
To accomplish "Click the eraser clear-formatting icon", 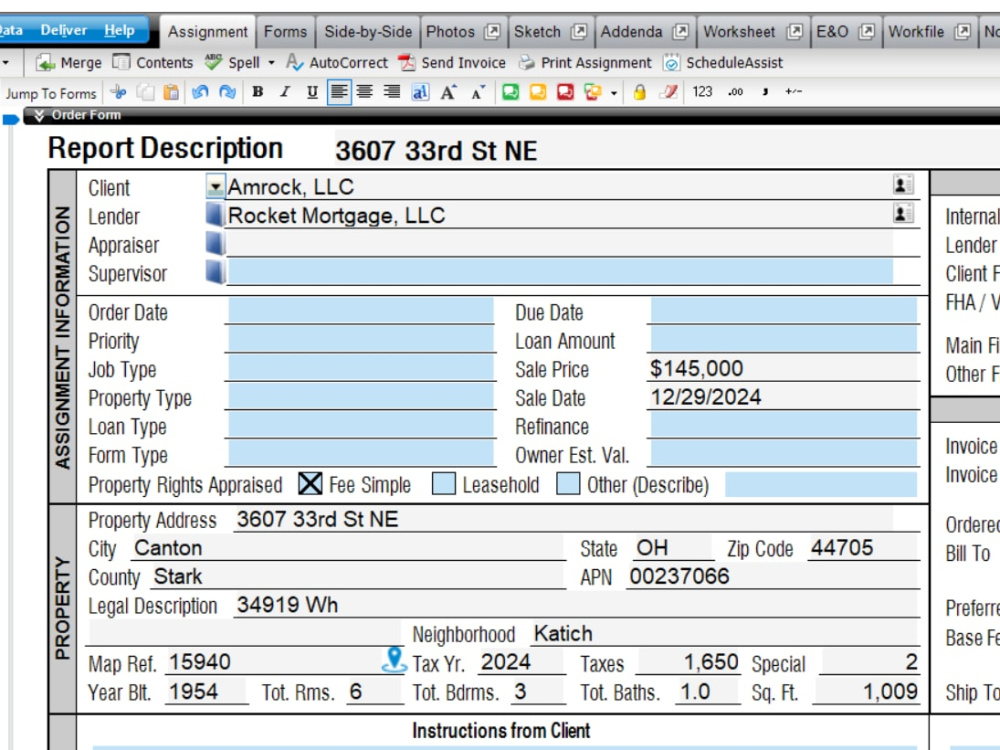I will pos(668,92).
